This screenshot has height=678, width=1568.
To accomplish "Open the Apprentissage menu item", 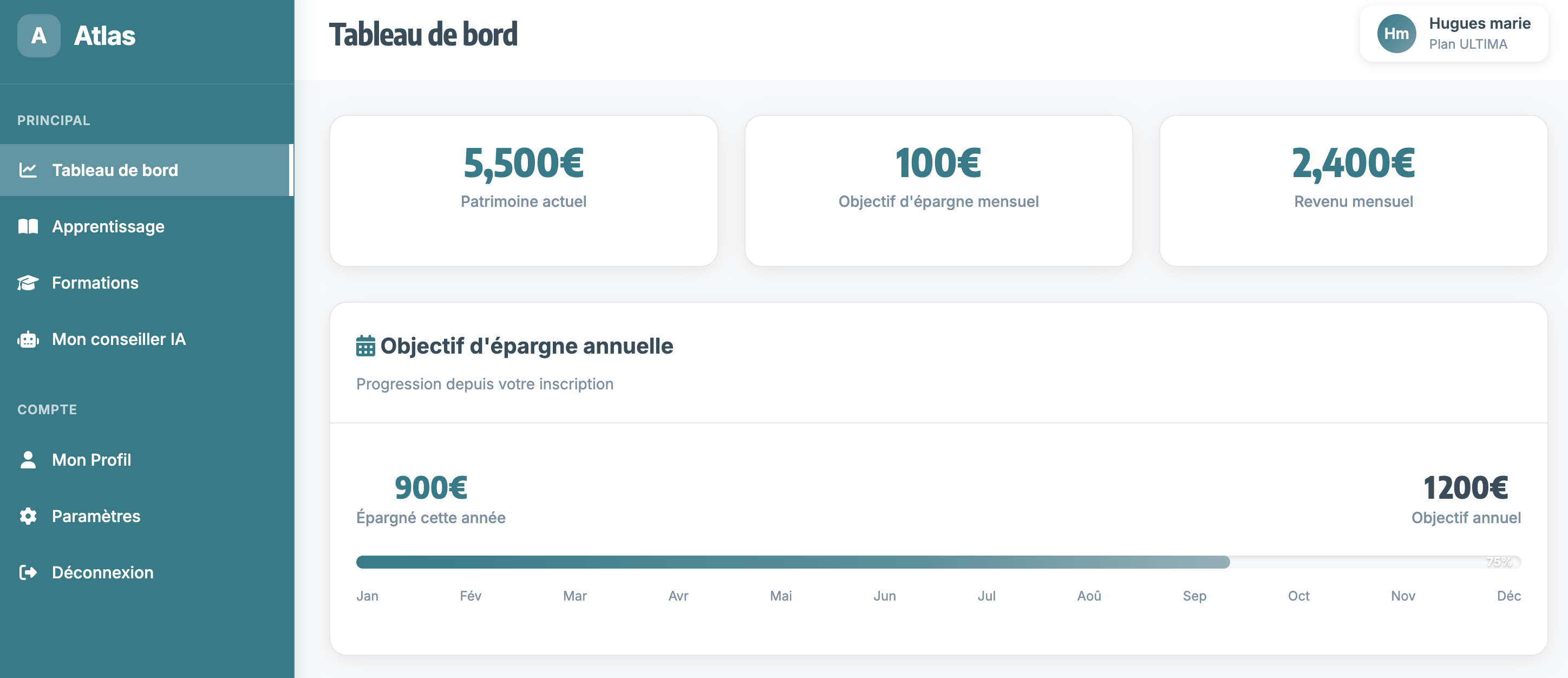I will coord(108,226).
